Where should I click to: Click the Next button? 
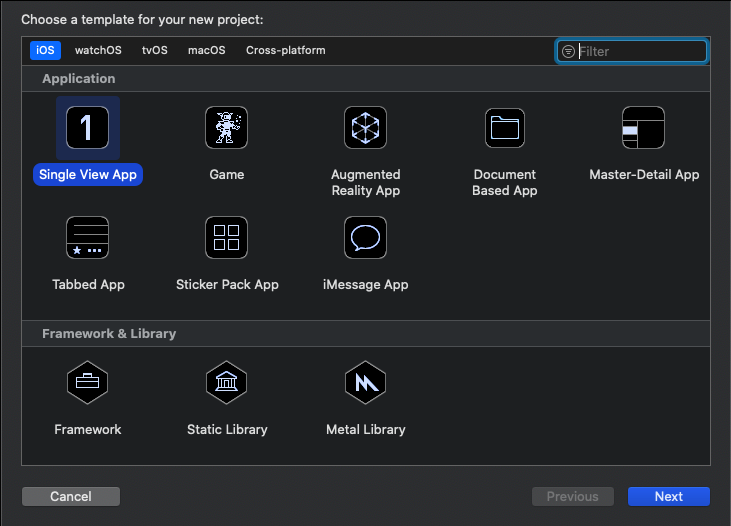pos(669,497)
